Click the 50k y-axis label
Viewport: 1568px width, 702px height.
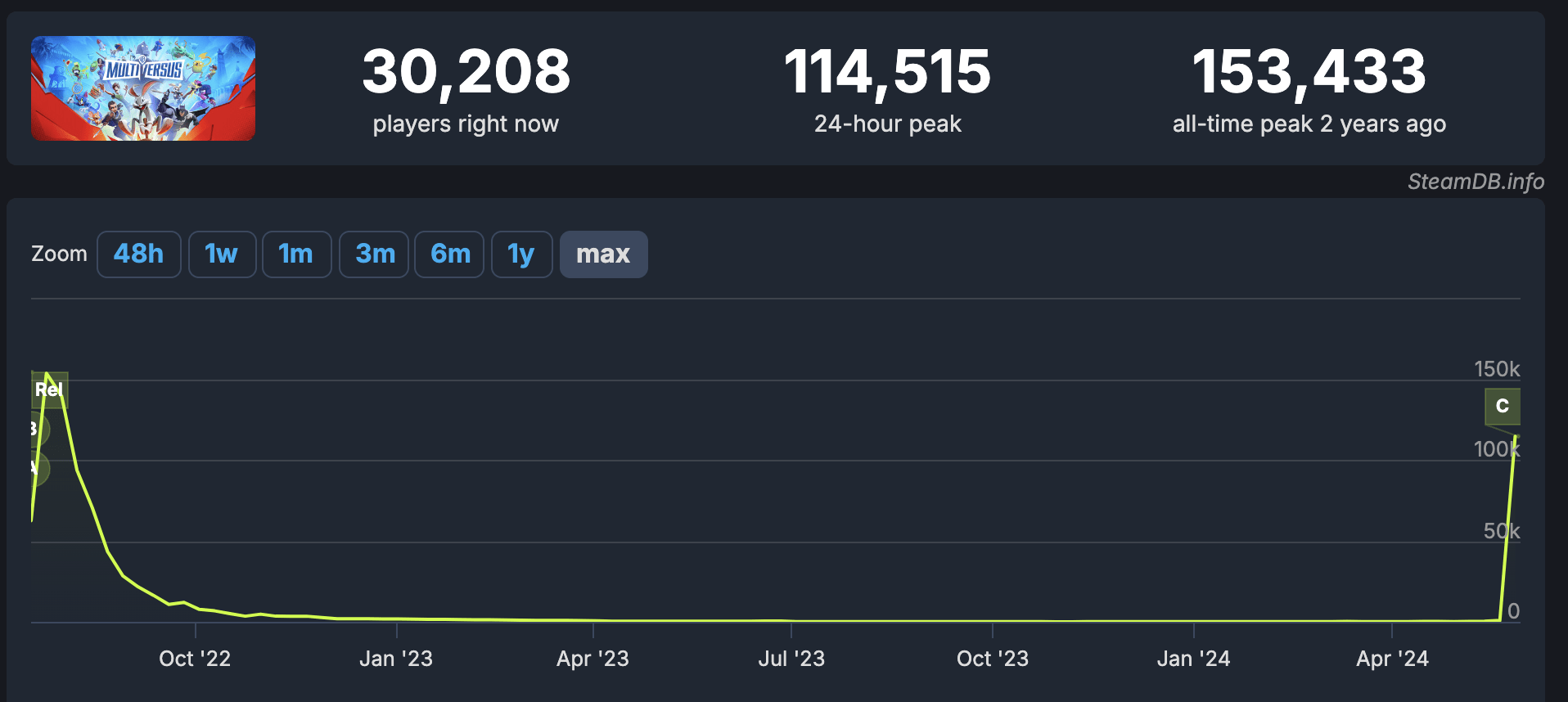[x=1502, y=531]
